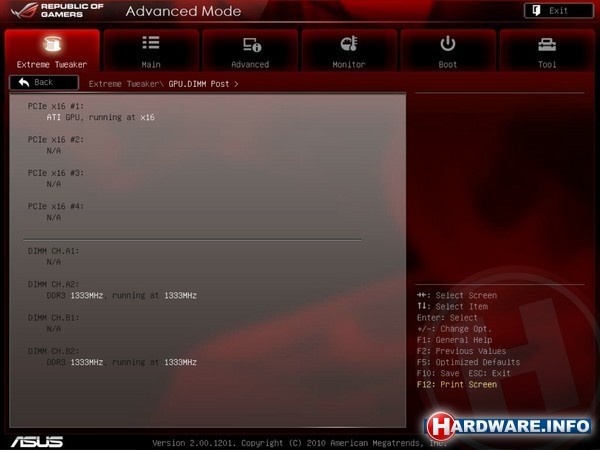This screenshot has height=450, width=600.
Task: Click the 'F2: Previous Values' line
Action: coord(461,351)
